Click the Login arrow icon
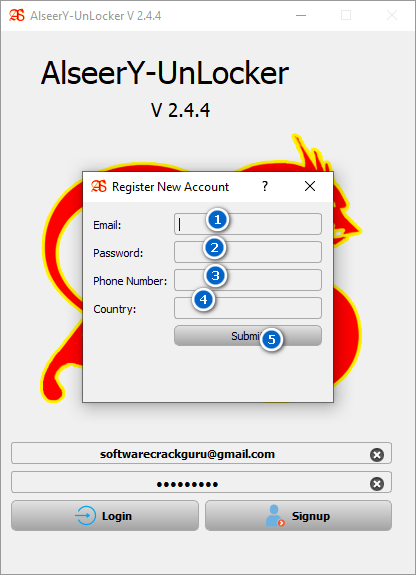 [x=85, y=516]
